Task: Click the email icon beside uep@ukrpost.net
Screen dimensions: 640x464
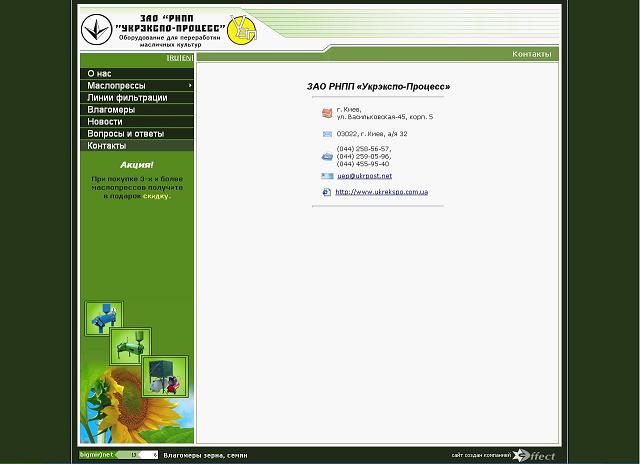Action: 327,176
